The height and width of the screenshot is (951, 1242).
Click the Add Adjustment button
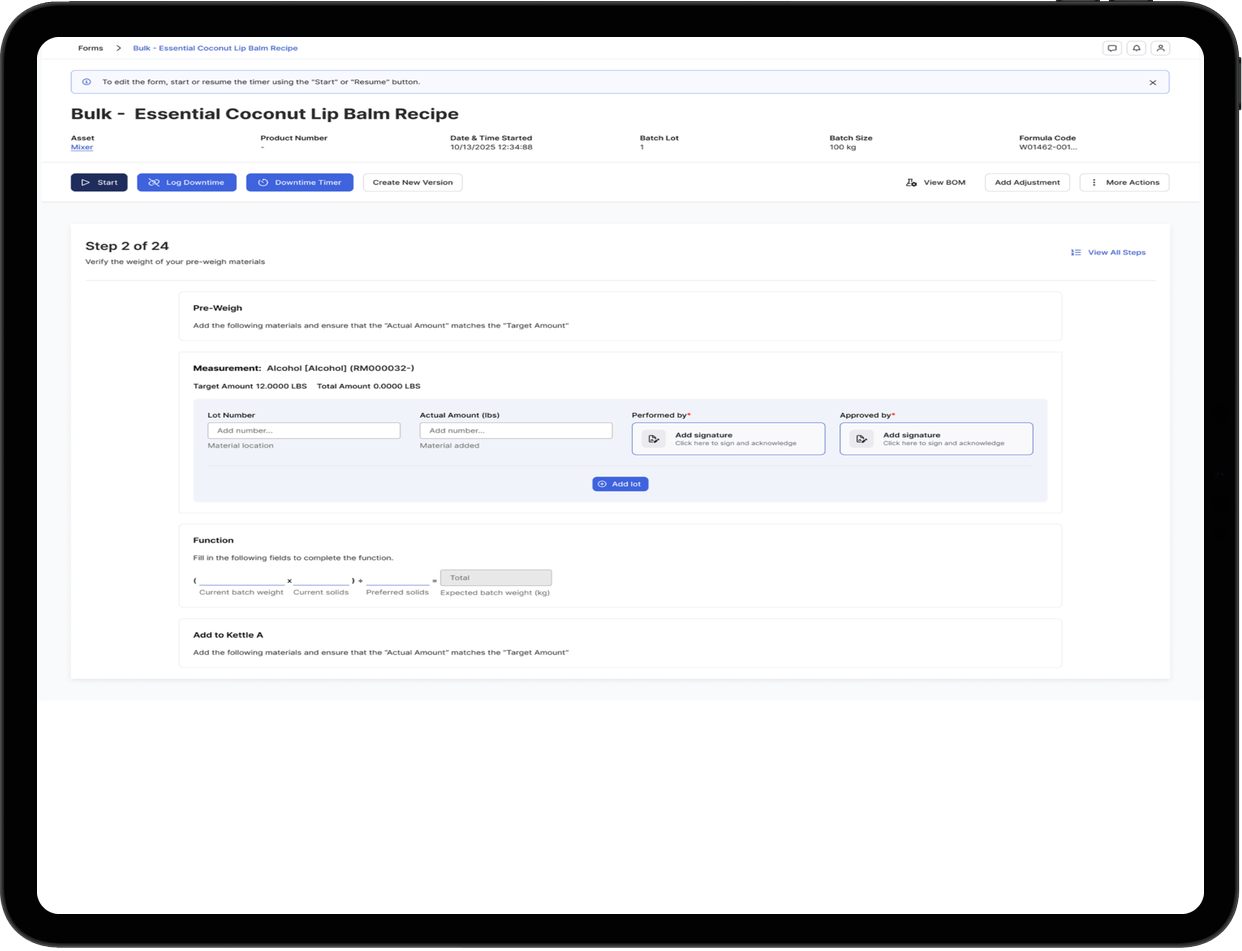1027,182
